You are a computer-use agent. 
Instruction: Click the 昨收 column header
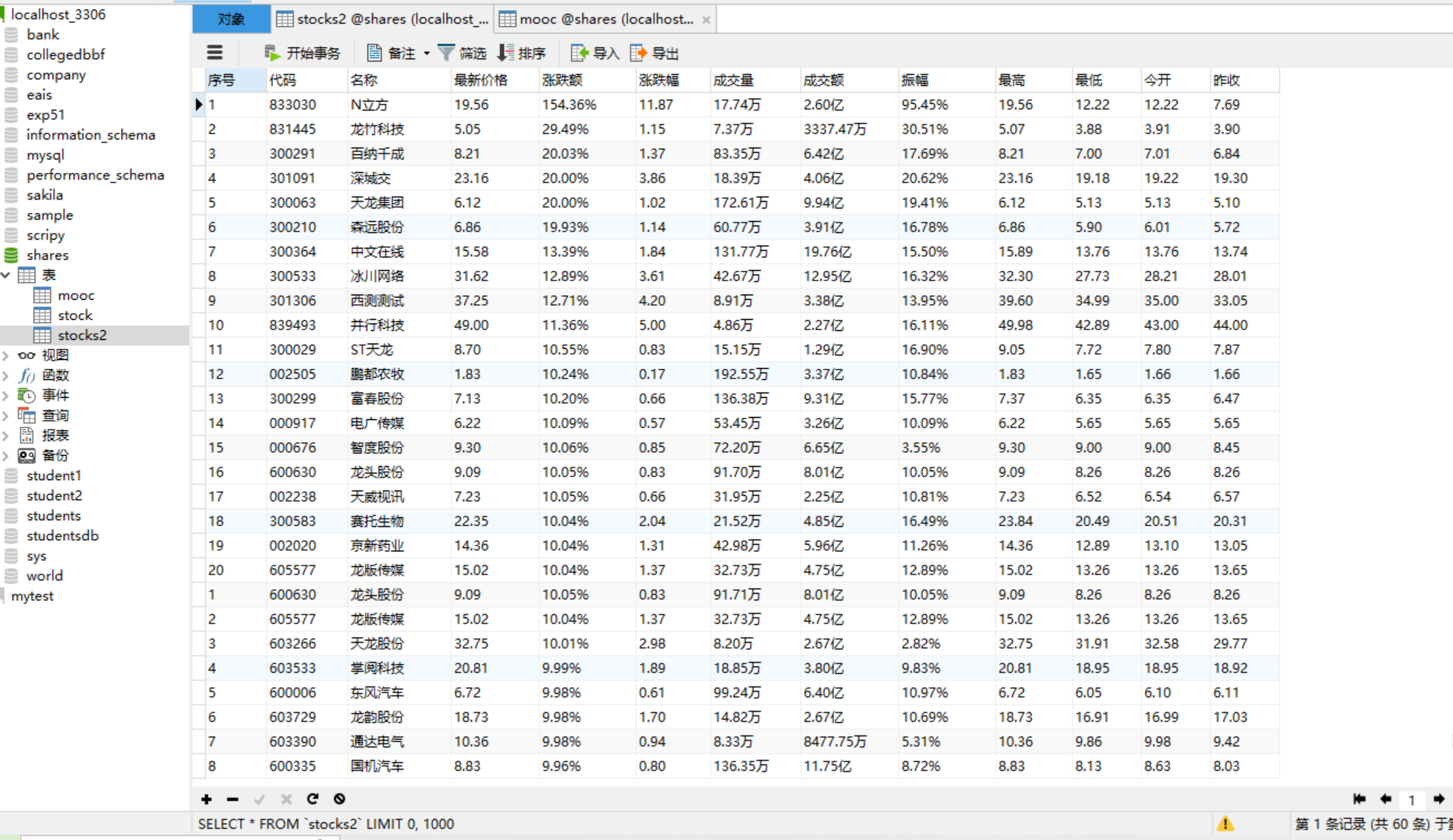coord(1244,80)
